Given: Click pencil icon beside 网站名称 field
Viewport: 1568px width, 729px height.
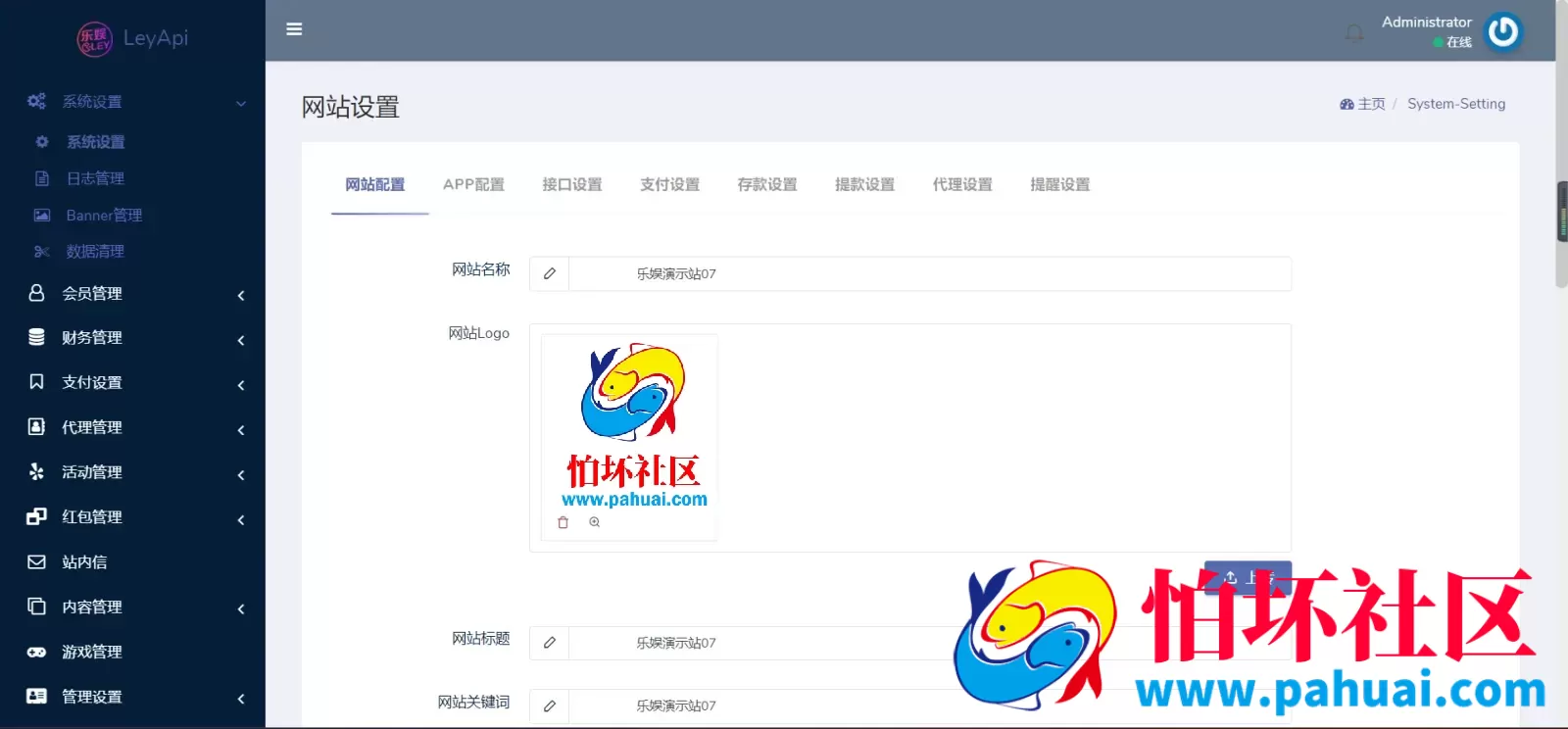Looking at the screenshot, I should click(549, 273).
